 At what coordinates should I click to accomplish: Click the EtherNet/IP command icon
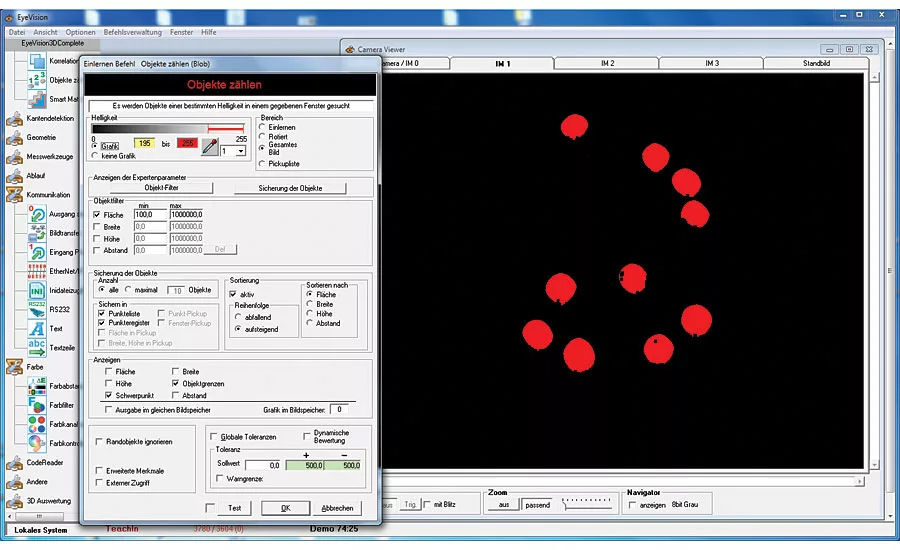tap(37, 271)
